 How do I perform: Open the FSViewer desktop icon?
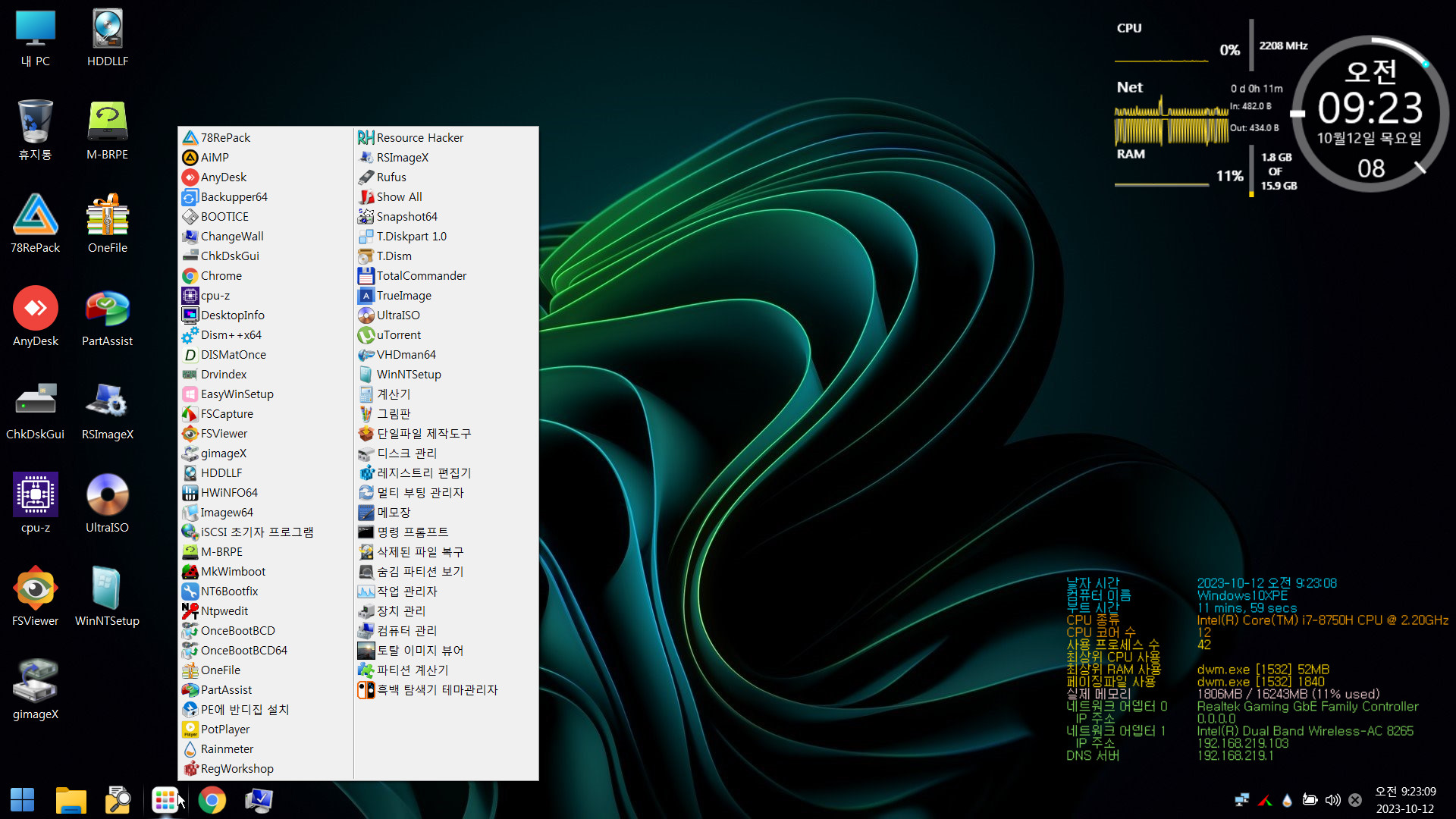tap(35, 598)
